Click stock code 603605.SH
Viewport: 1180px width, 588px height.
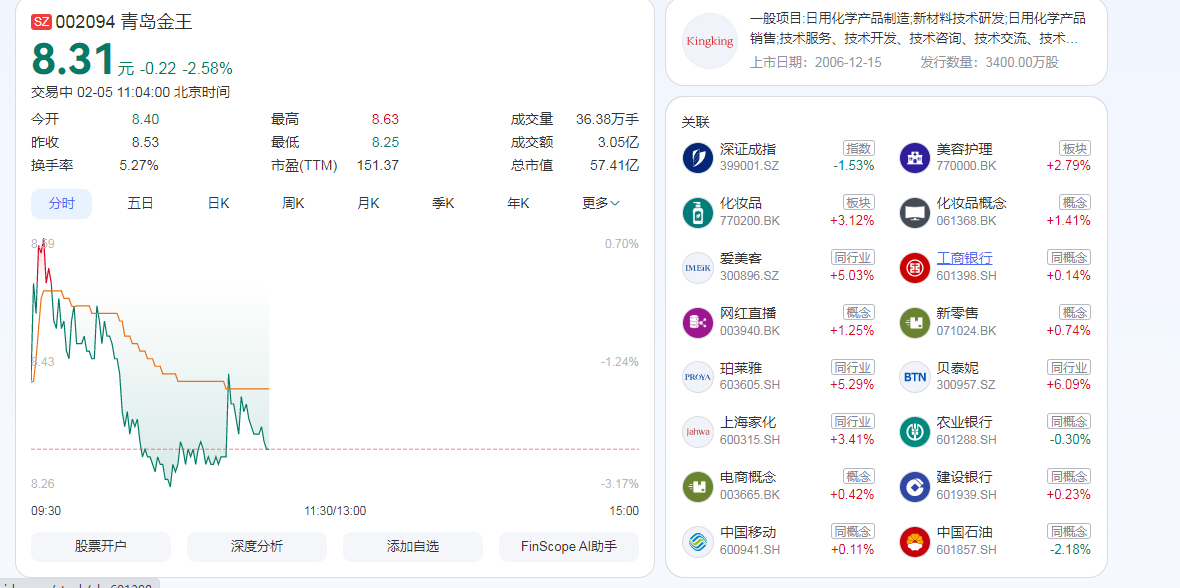click(750, 385)
